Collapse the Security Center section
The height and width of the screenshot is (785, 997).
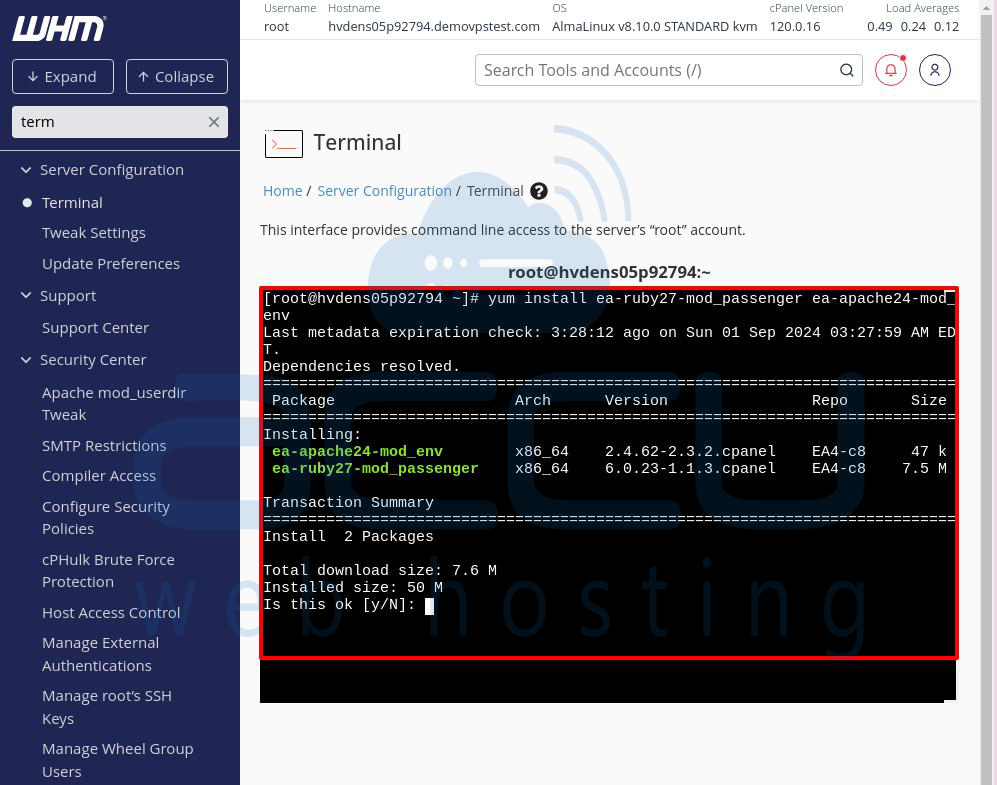[26, 360]
